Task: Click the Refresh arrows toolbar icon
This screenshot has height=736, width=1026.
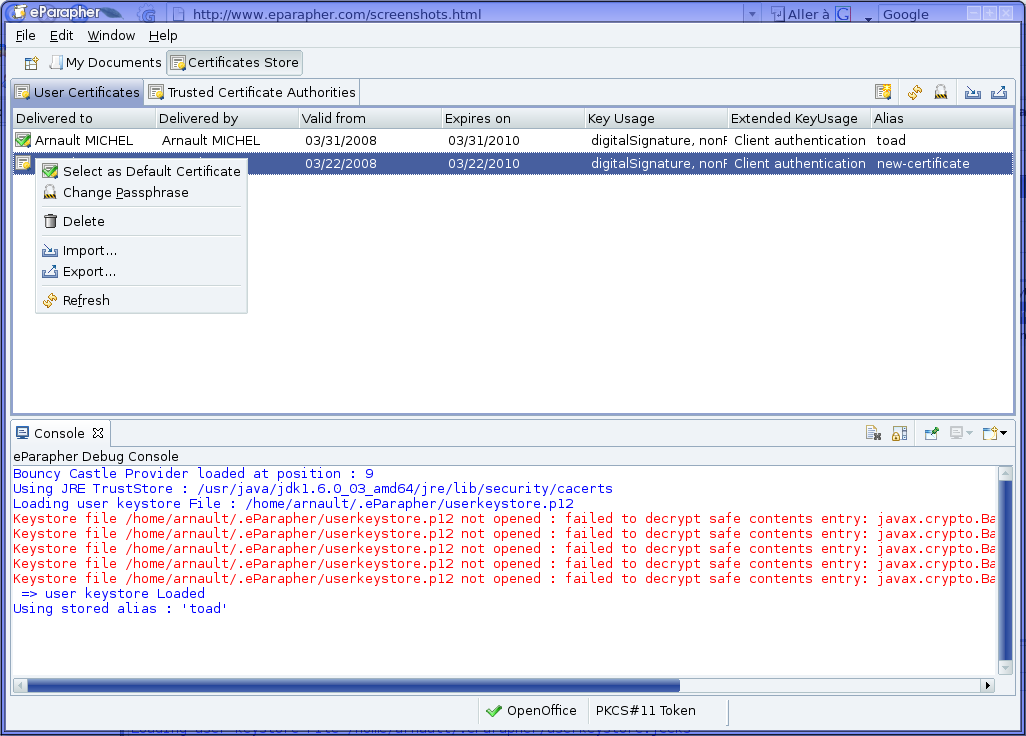Action: pos(915,92)
